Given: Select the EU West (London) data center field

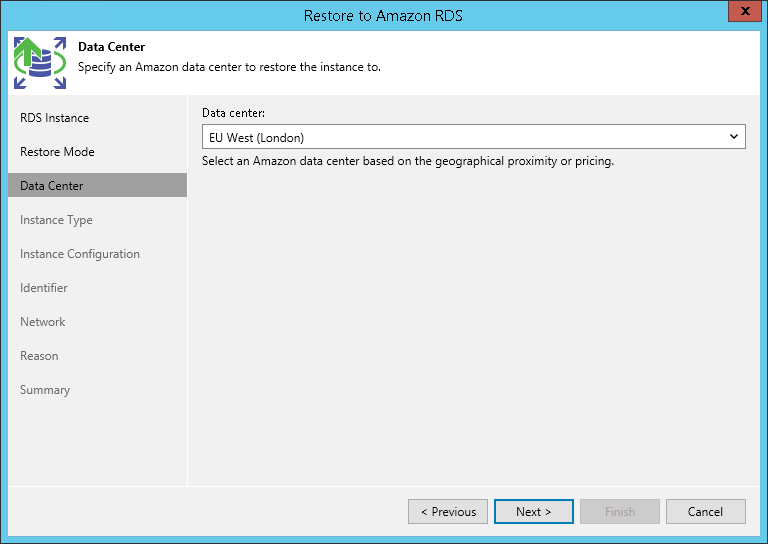Looking at the screenshot, I should 474,137.
